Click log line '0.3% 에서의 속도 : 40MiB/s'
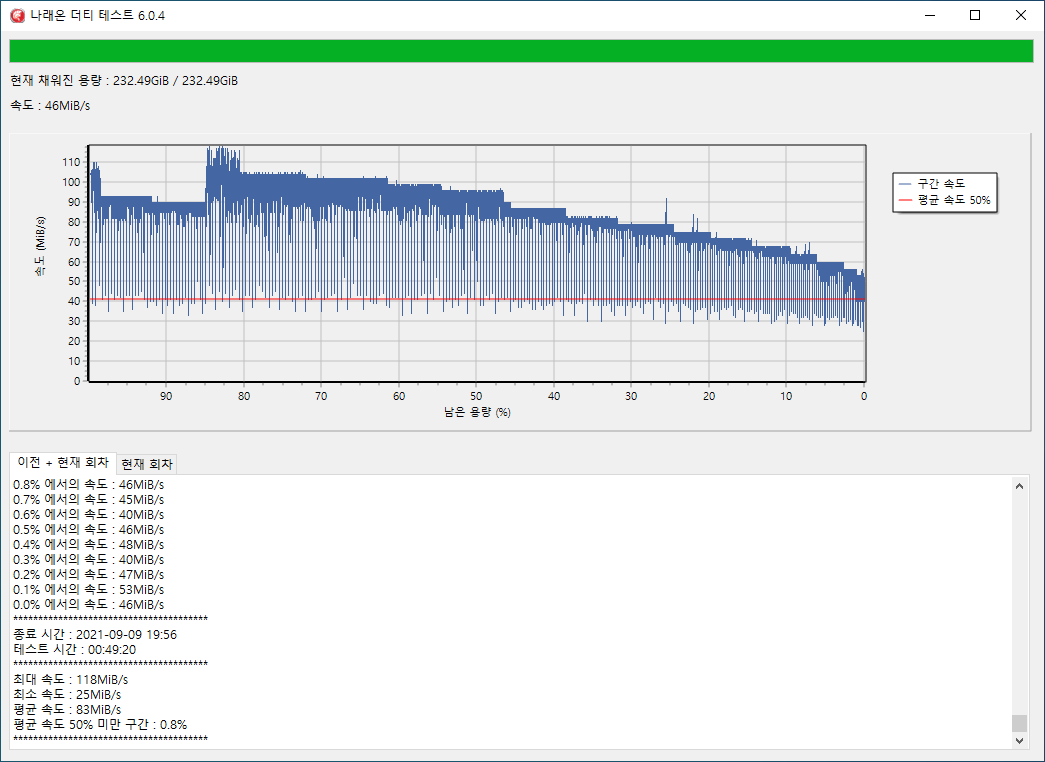Screen dimensions: 1045x762 89,559
